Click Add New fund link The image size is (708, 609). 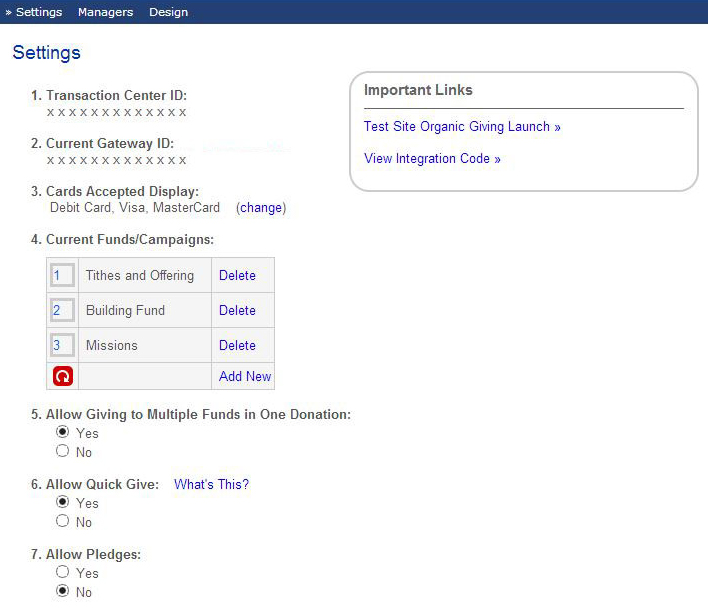tap(245, 376)
